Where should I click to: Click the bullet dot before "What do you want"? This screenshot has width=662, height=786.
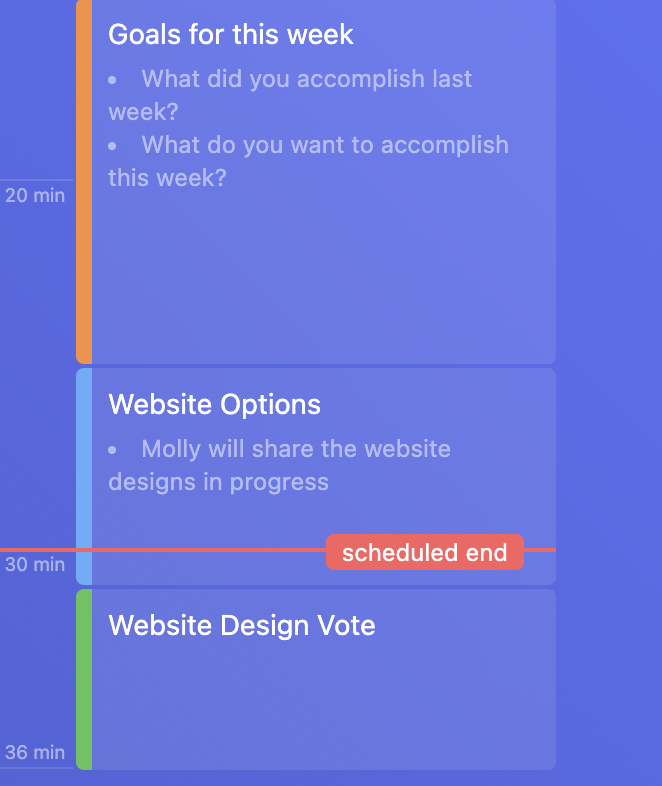point(113,146)
